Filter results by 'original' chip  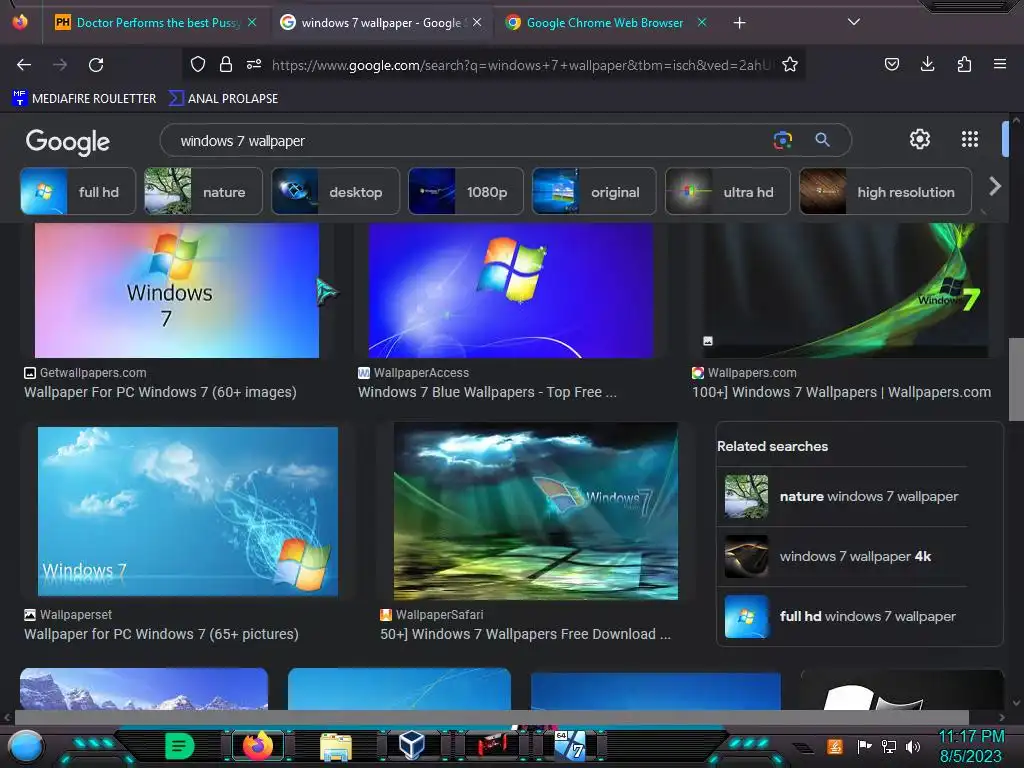click(x=594, y=191)
